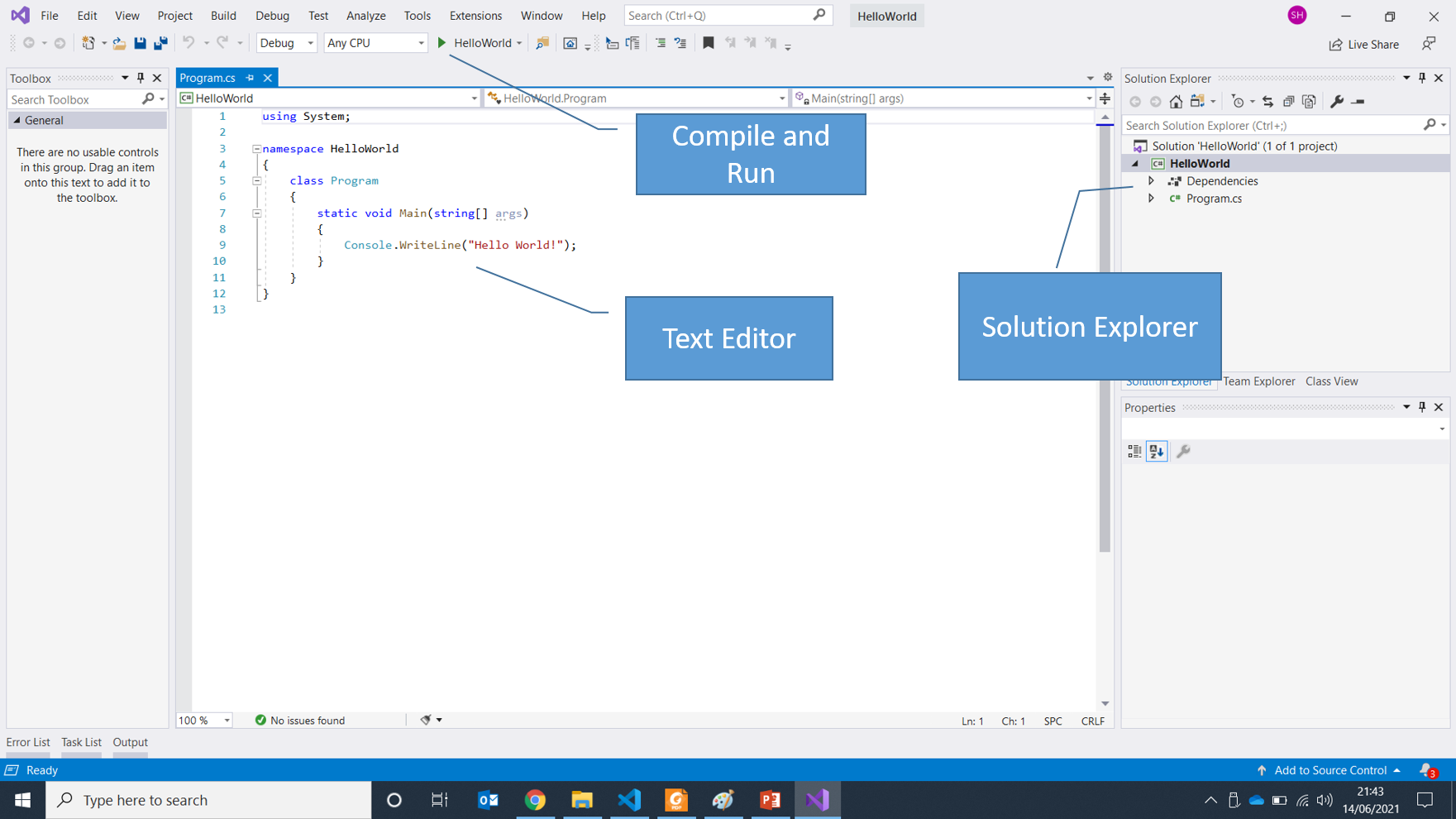Toggle auto-hide pin on Properties panel
The width and height of the screenshot is (1456, 819).
click(1422, 407)
